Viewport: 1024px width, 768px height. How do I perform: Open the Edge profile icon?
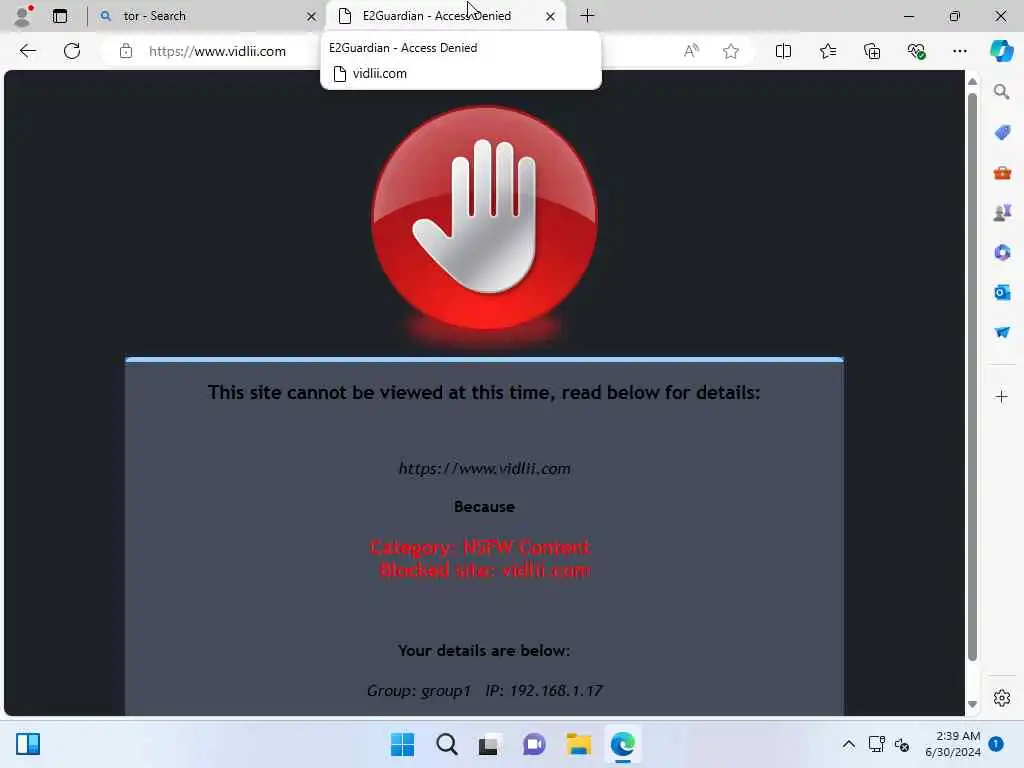pos(23,16)
